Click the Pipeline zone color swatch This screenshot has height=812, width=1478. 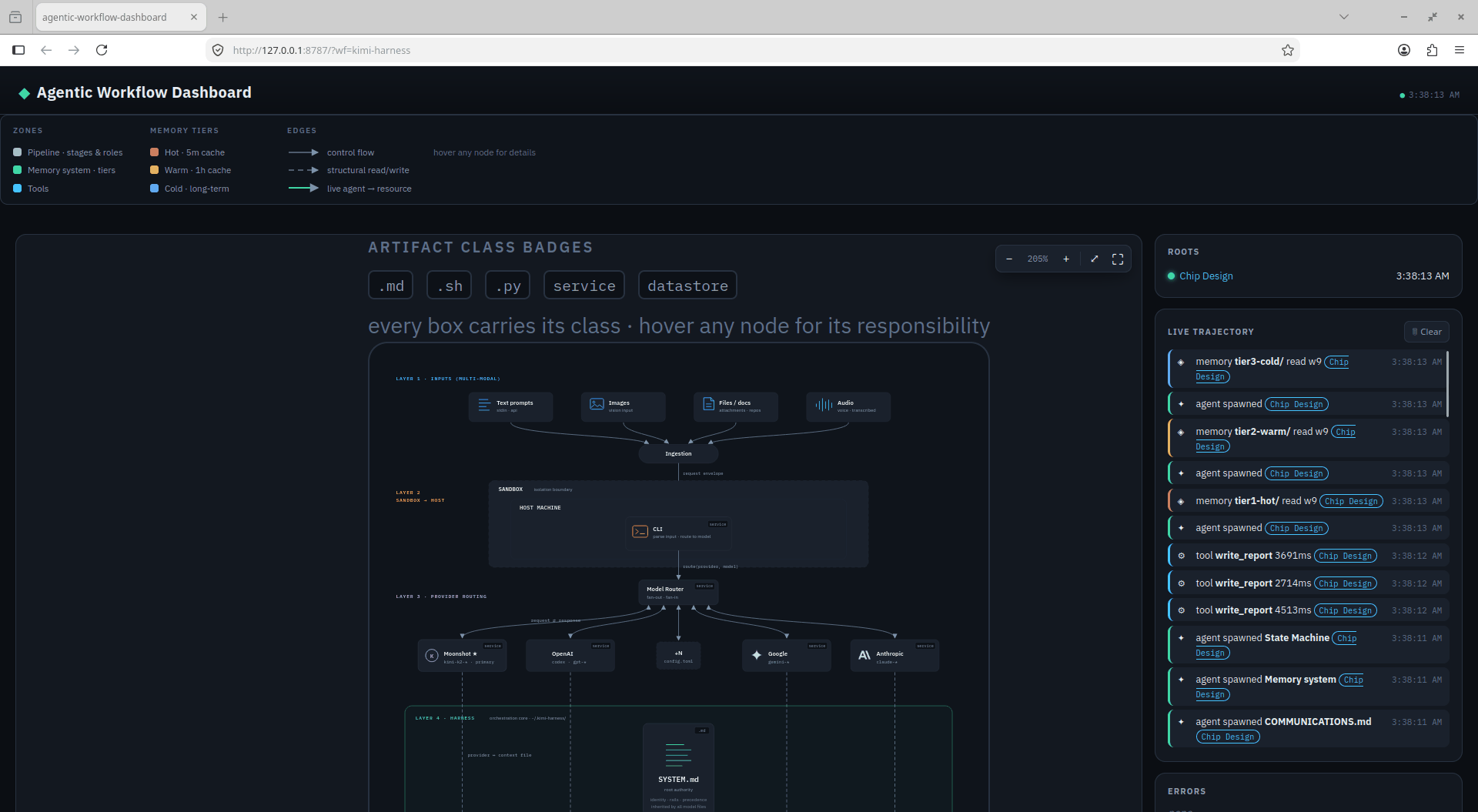coord(18,152)
